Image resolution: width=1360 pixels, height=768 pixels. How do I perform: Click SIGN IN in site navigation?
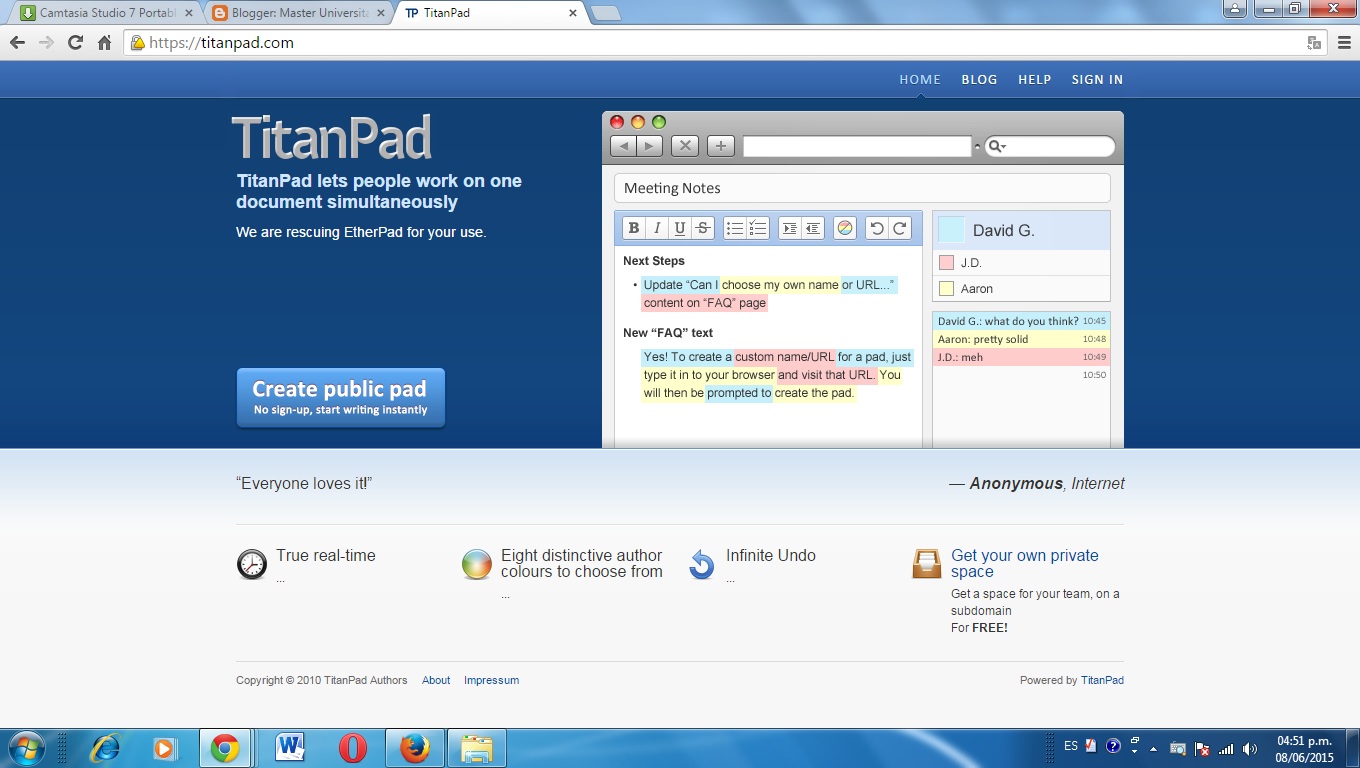(x=1097, y=80)
